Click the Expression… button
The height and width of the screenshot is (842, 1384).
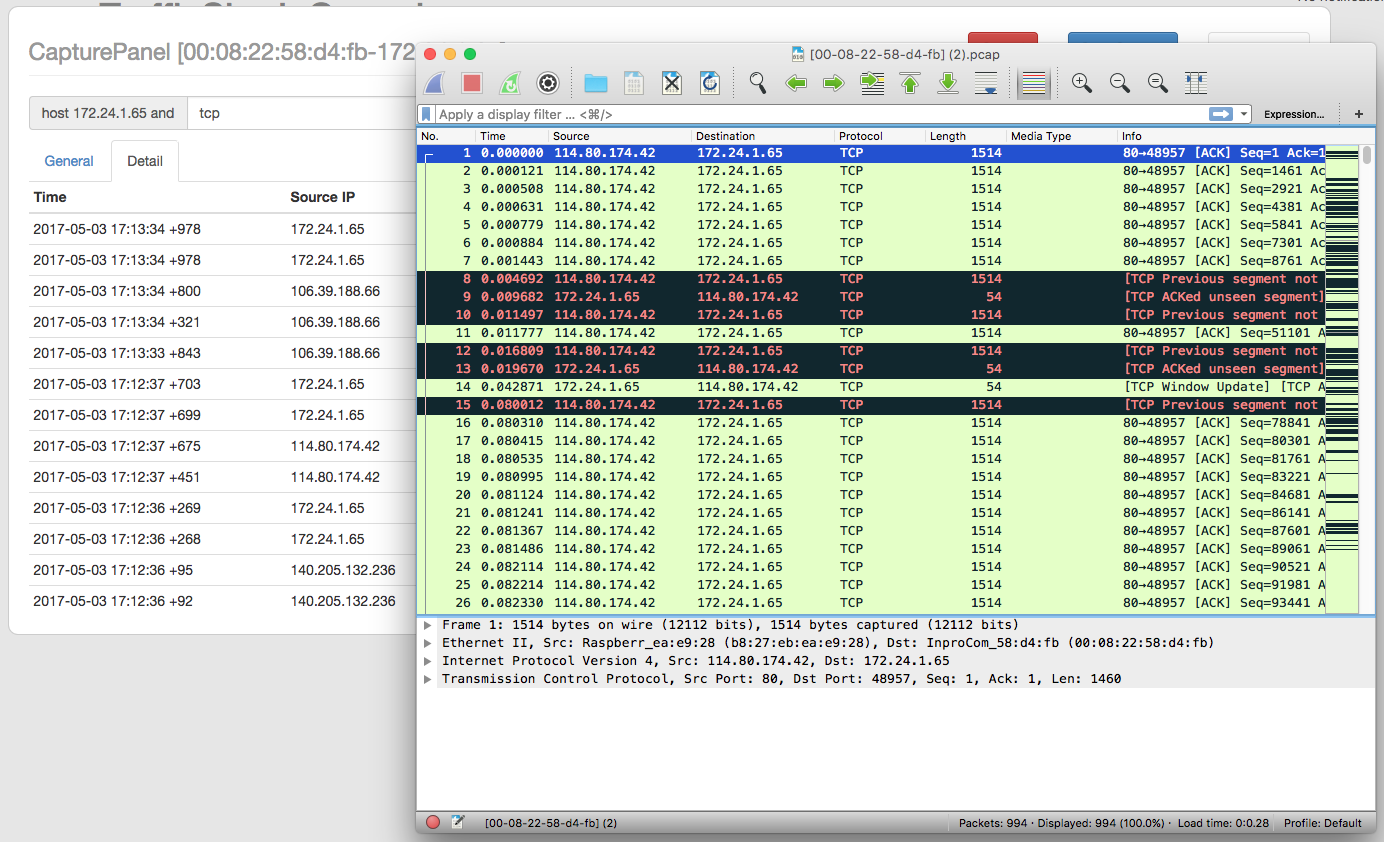(x=1293, y=114)
